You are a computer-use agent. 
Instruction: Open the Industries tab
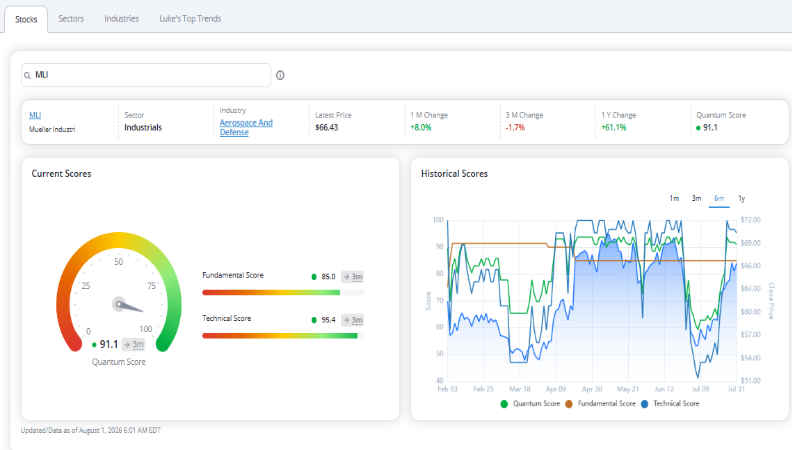(x=122, y=19)
